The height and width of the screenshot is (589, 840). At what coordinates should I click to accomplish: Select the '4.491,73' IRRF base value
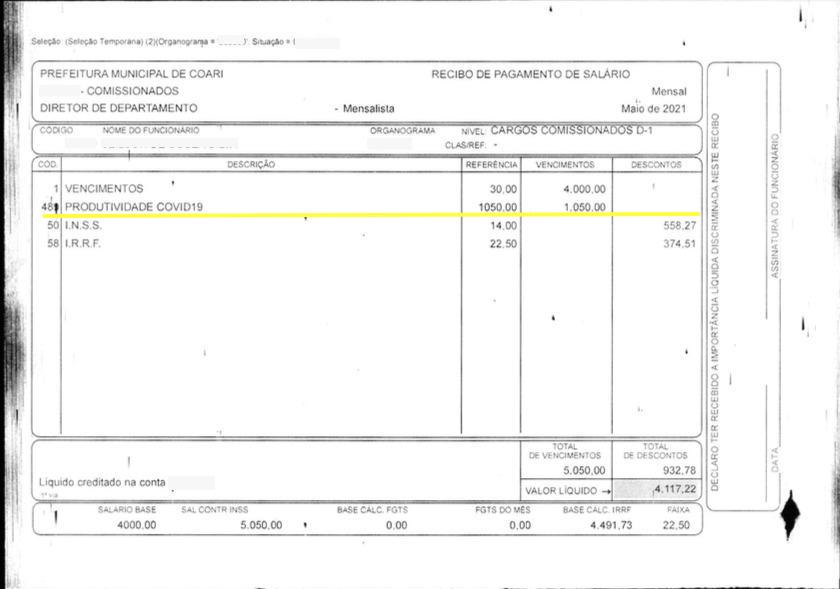(x=611, y=525)
